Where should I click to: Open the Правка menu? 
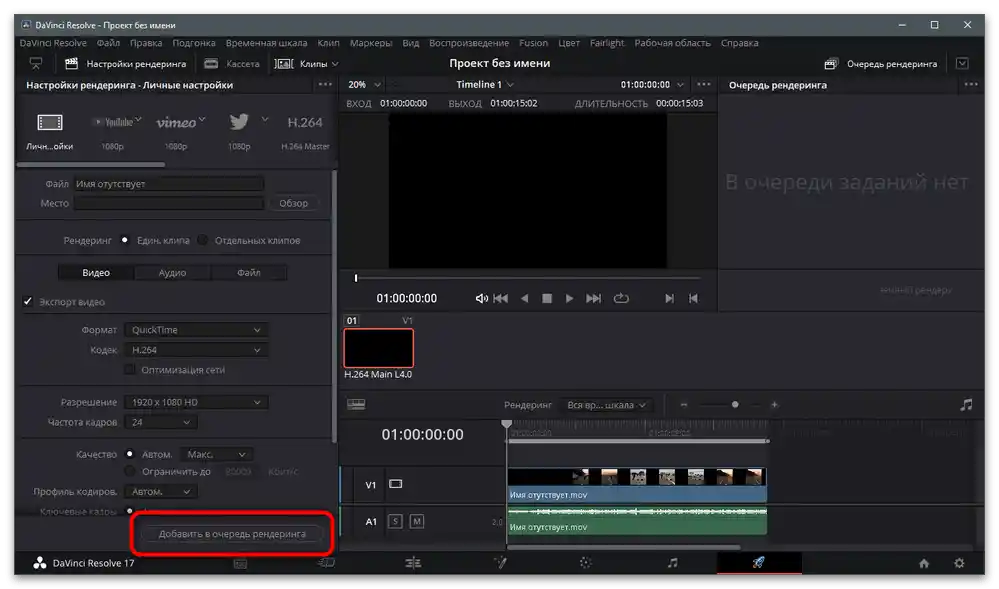pyautogui.click(x=146, y=43)
